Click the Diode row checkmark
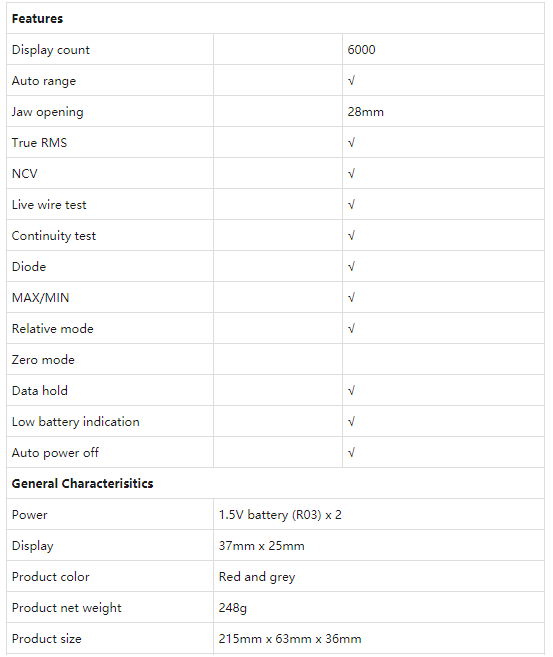This screenshot has height=657, width=553. [351, 266]
